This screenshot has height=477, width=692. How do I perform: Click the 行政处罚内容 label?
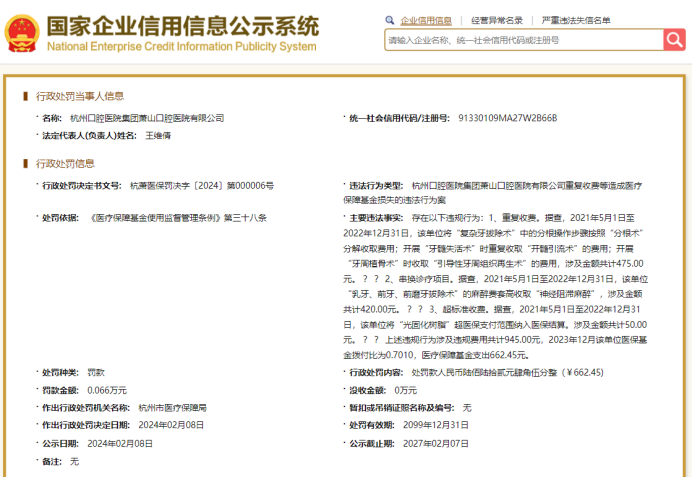coord(376,372)
